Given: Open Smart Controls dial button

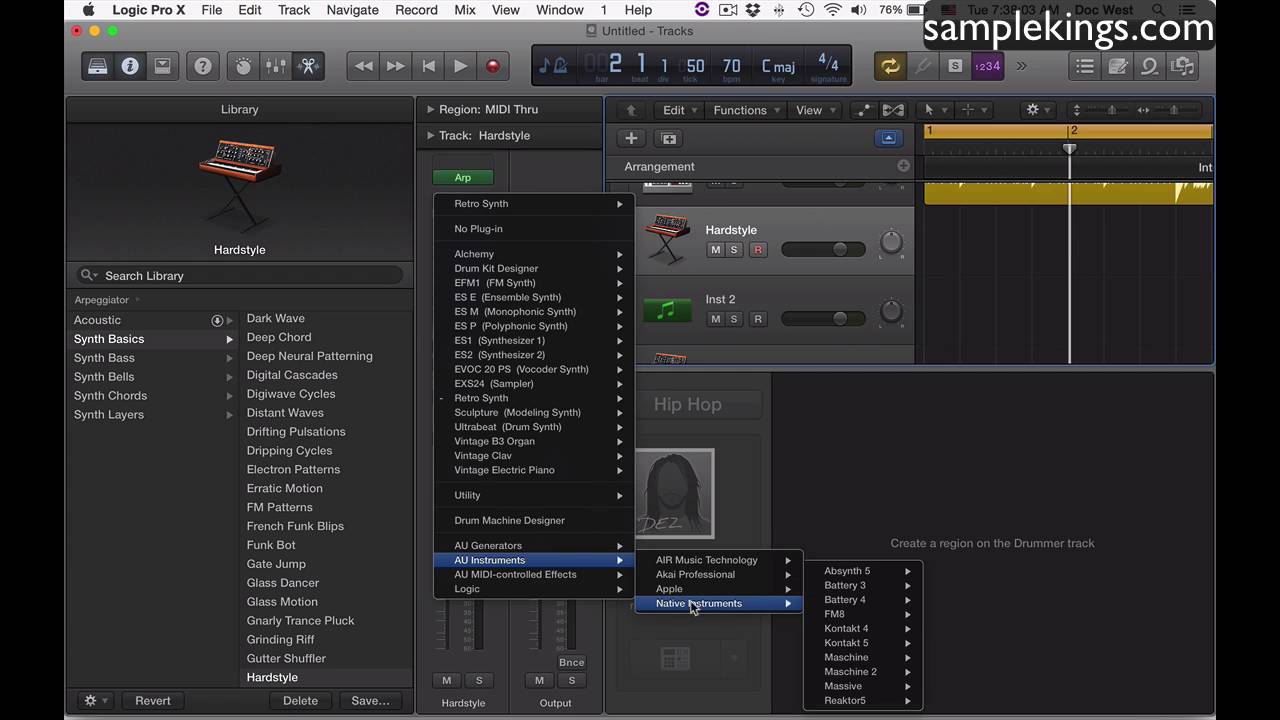Looking at the screenshot, I should 243,66.
